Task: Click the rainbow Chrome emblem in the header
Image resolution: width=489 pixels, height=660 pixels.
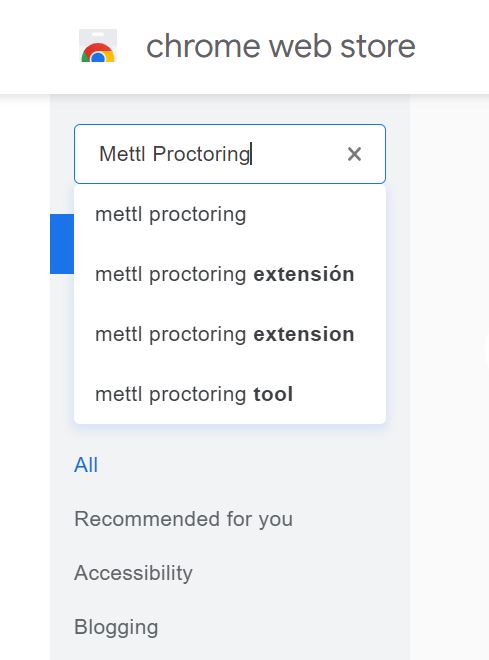Action: (x=98, y=53)
